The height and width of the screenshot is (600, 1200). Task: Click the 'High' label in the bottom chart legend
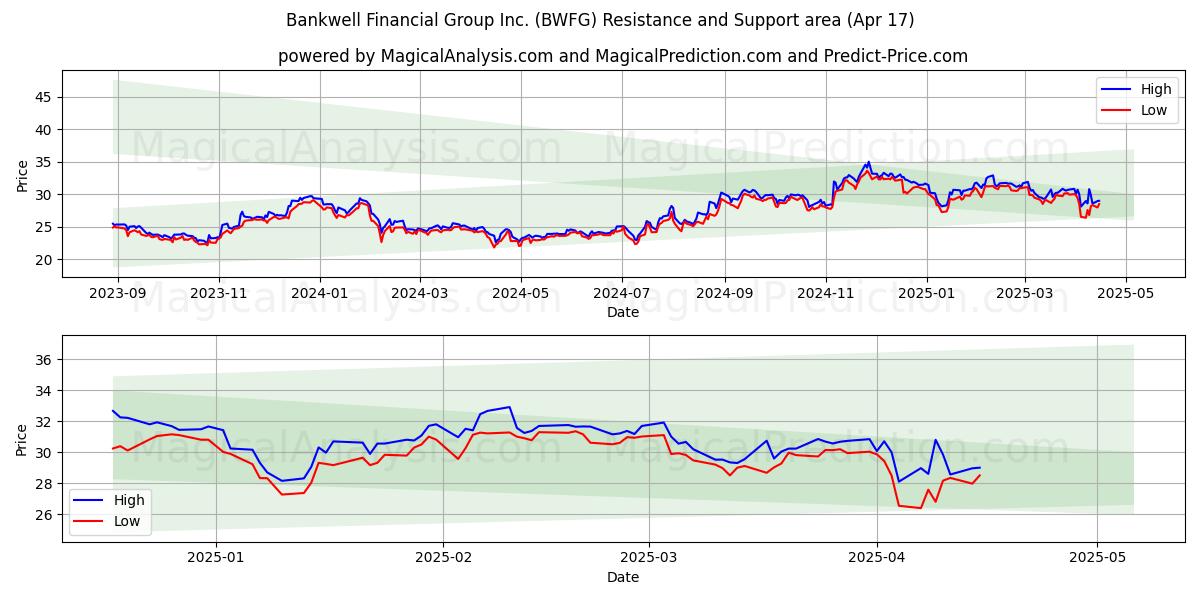pyautogui.click(x=129, y=500)
